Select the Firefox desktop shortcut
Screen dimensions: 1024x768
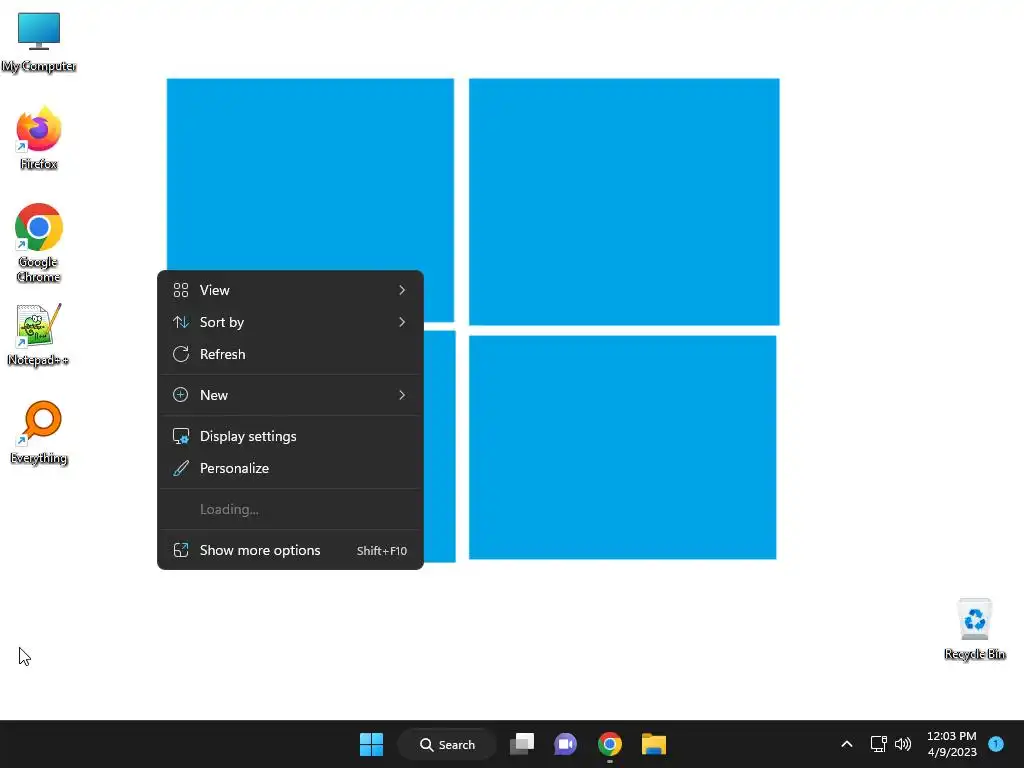pos(39,138)
